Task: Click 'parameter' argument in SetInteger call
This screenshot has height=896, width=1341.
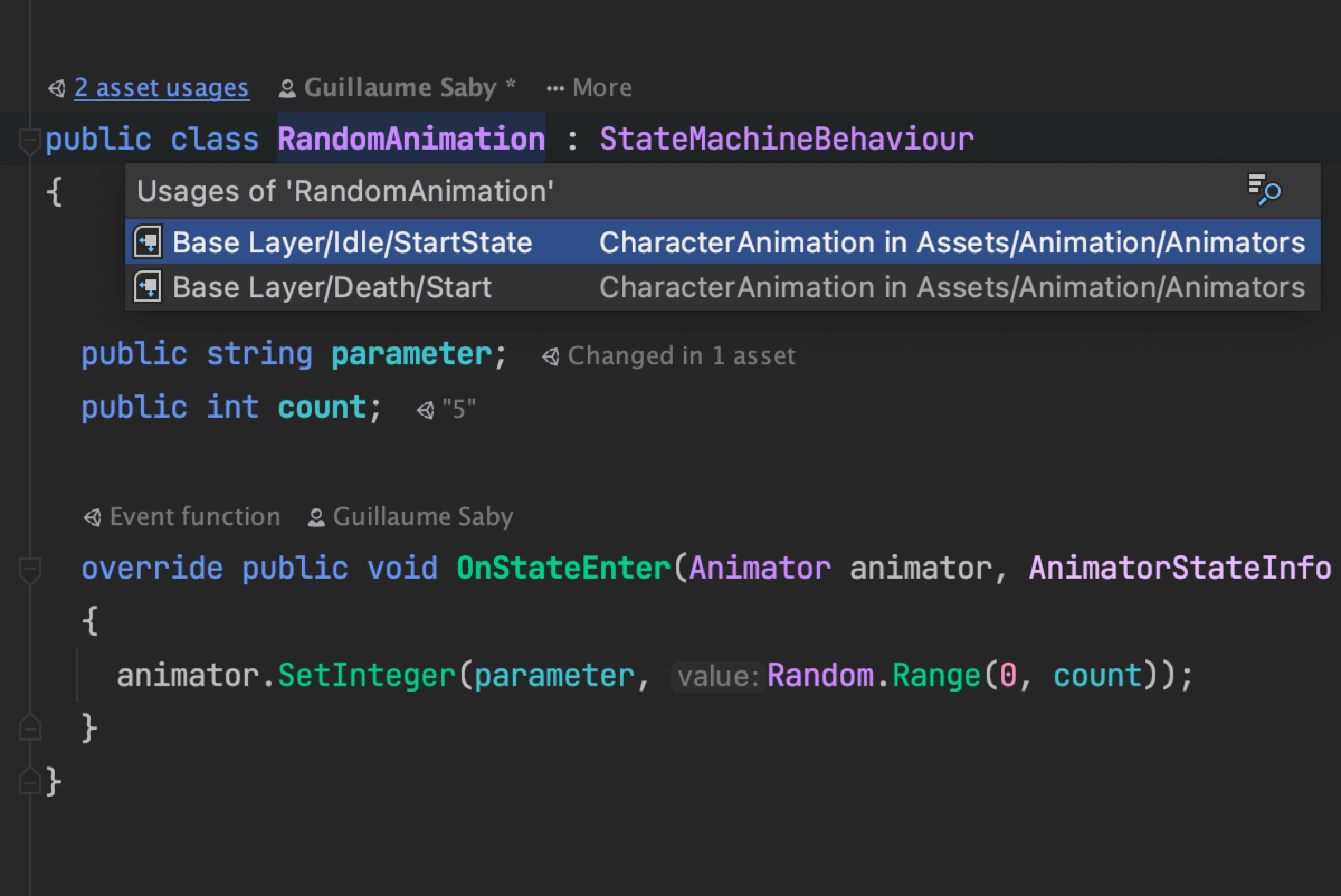Action: (554, 676)
